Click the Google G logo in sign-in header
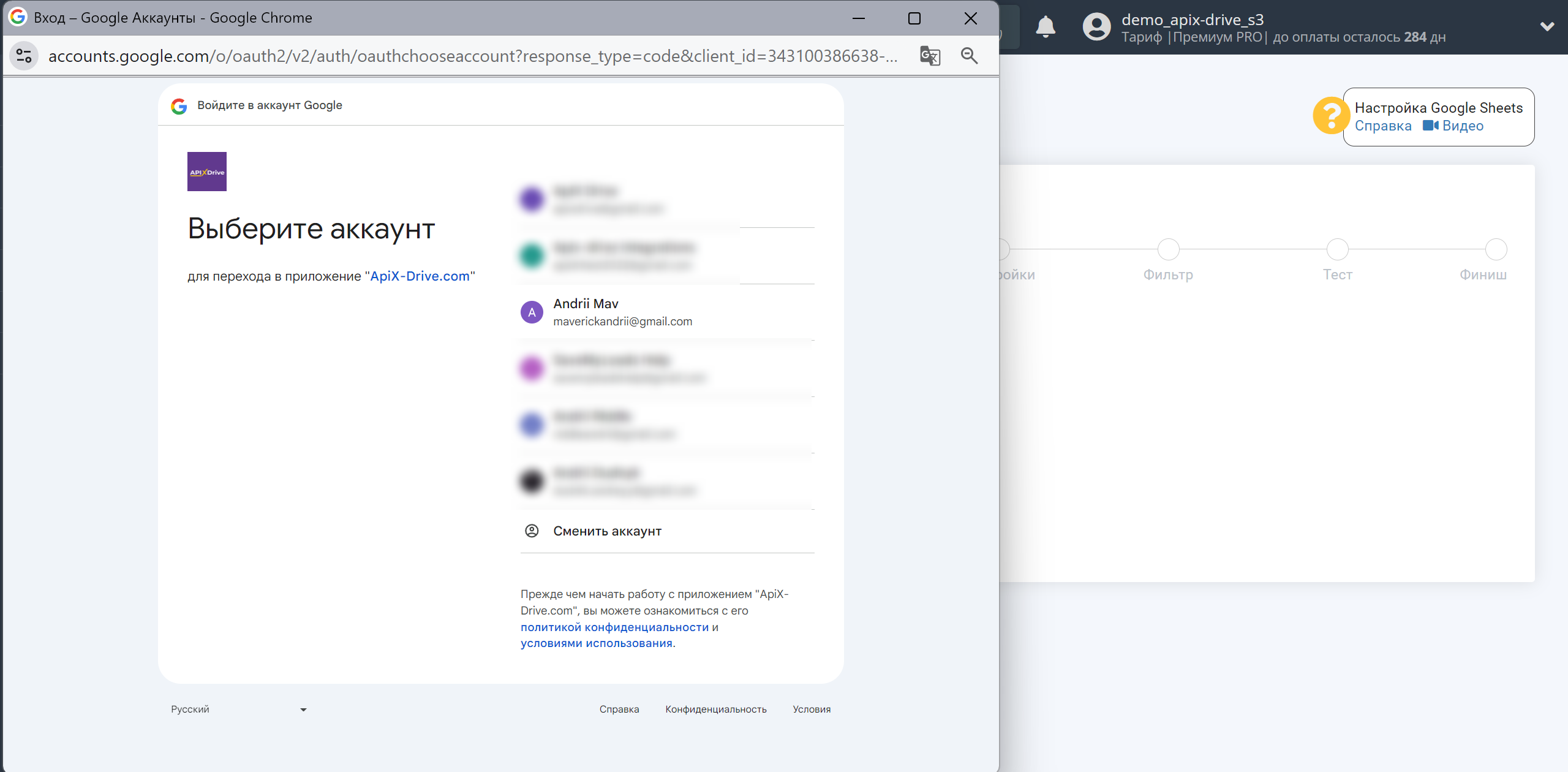 click(179, 106)
